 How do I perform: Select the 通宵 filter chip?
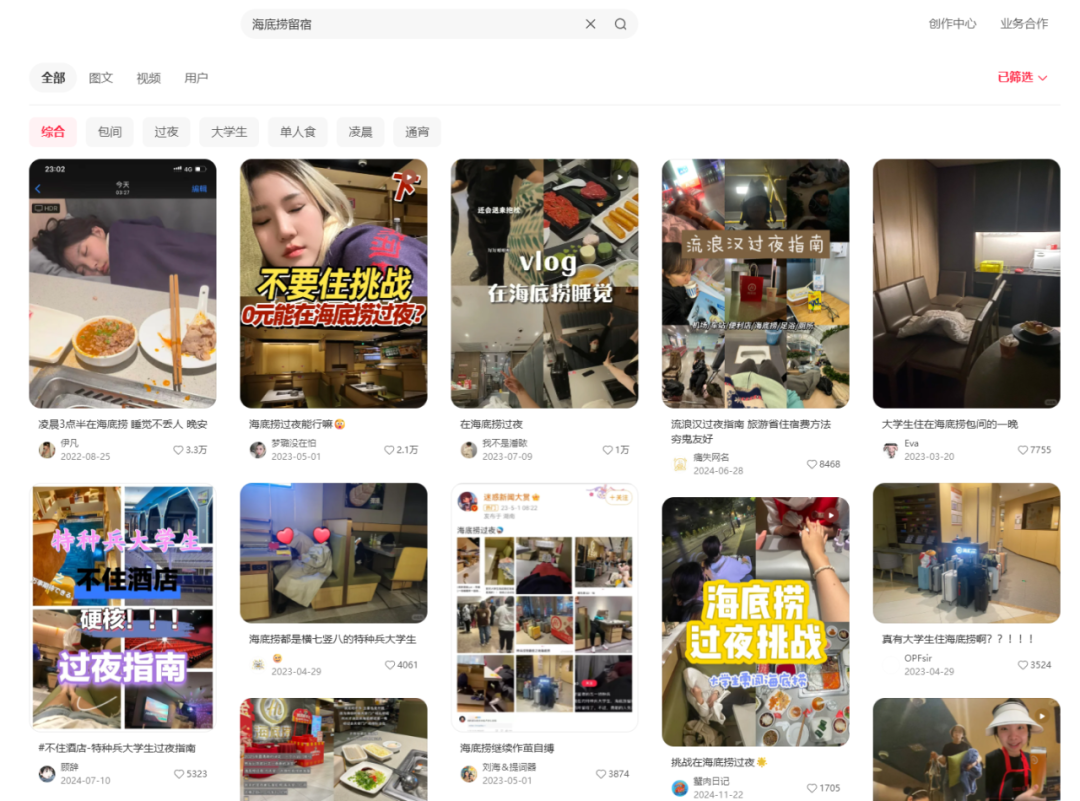coord(417,132)
